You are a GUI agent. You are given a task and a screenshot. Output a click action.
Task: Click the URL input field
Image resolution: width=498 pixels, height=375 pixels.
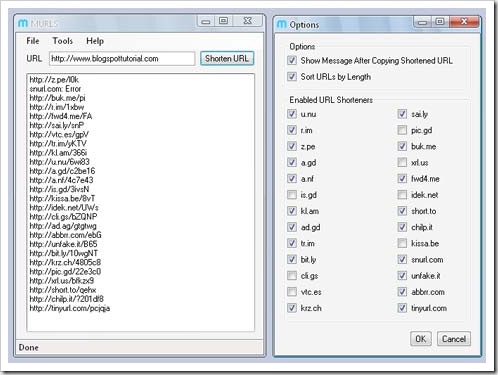[122, 59]
